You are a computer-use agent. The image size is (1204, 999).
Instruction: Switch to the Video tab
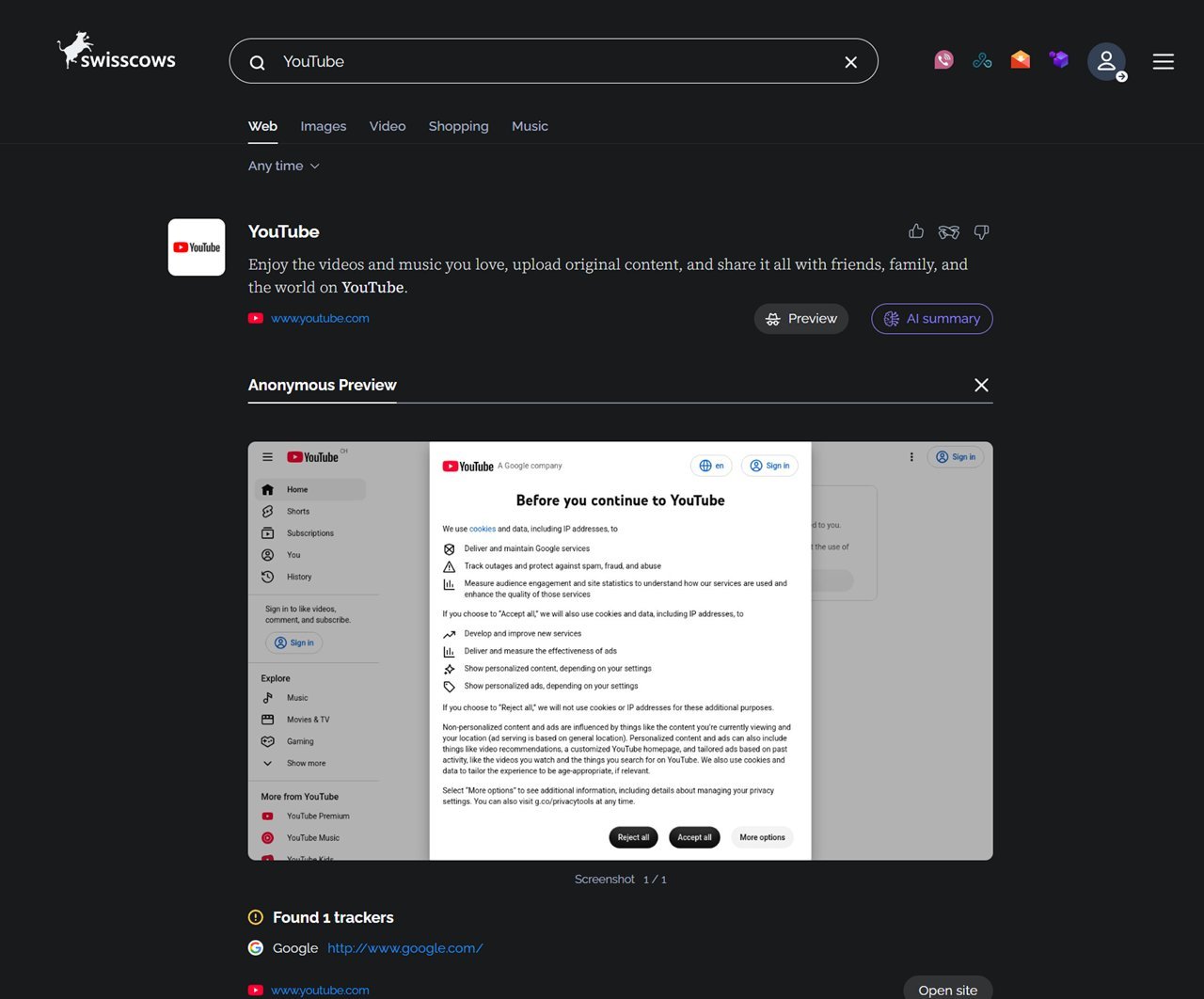click(x=388, y=126)
